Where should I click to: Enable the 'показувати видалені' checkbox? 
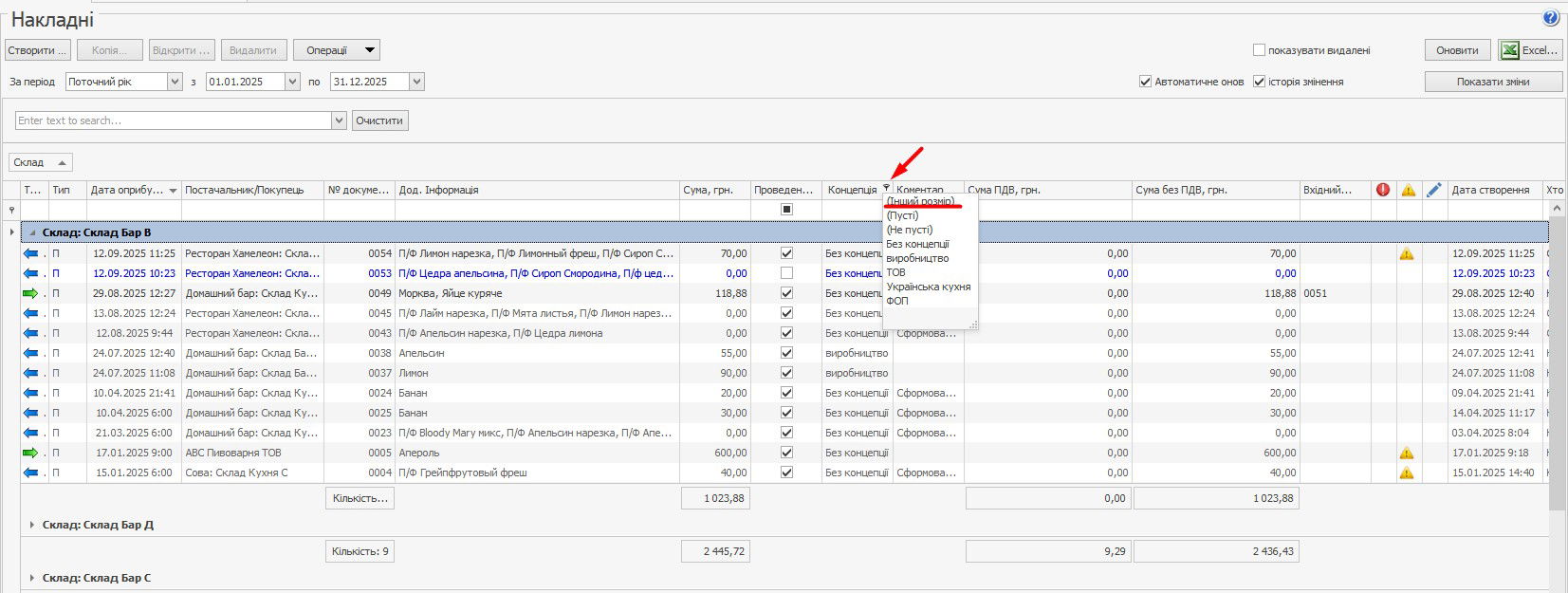click(x=1259, y=50)
